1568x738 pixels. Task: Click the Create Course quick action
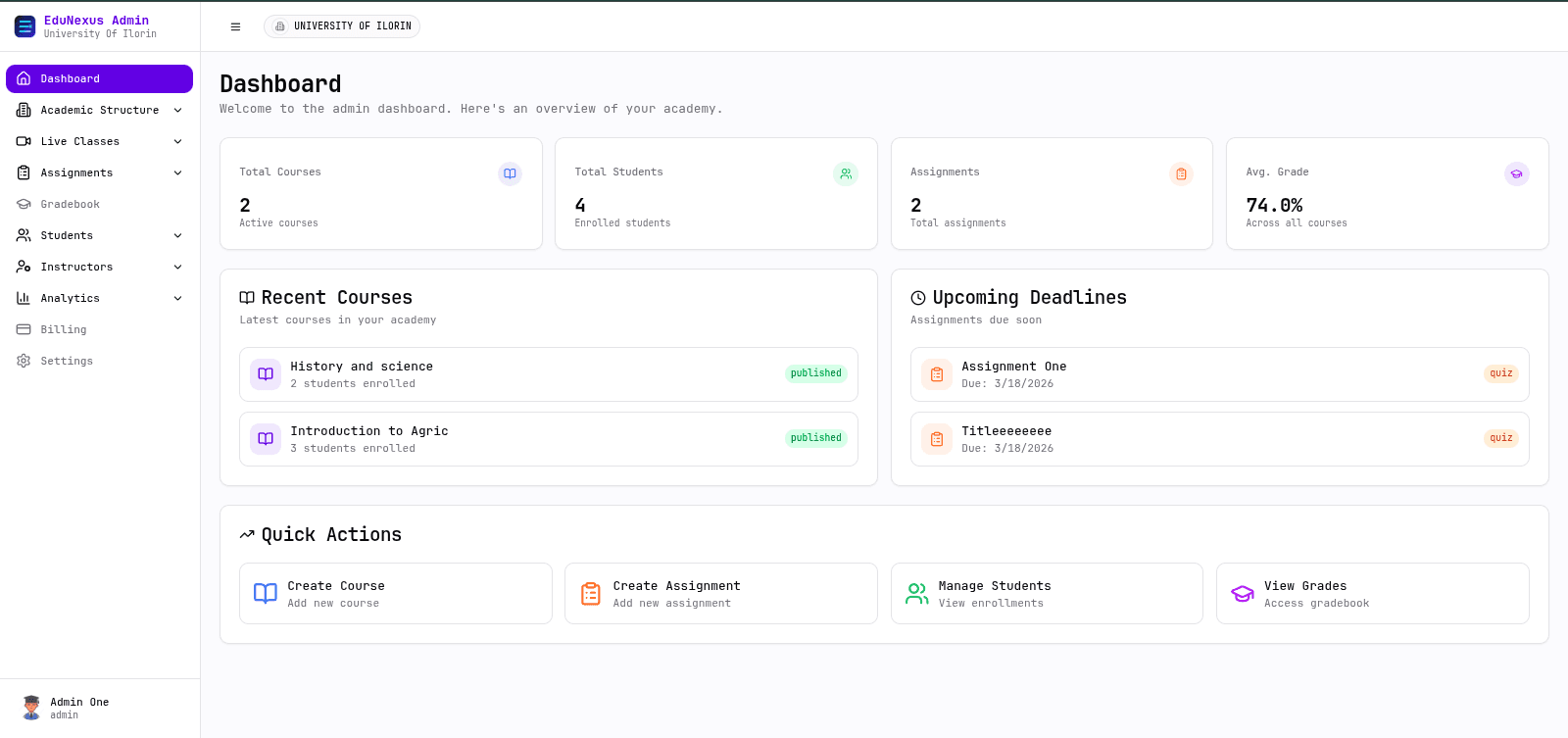396,594
